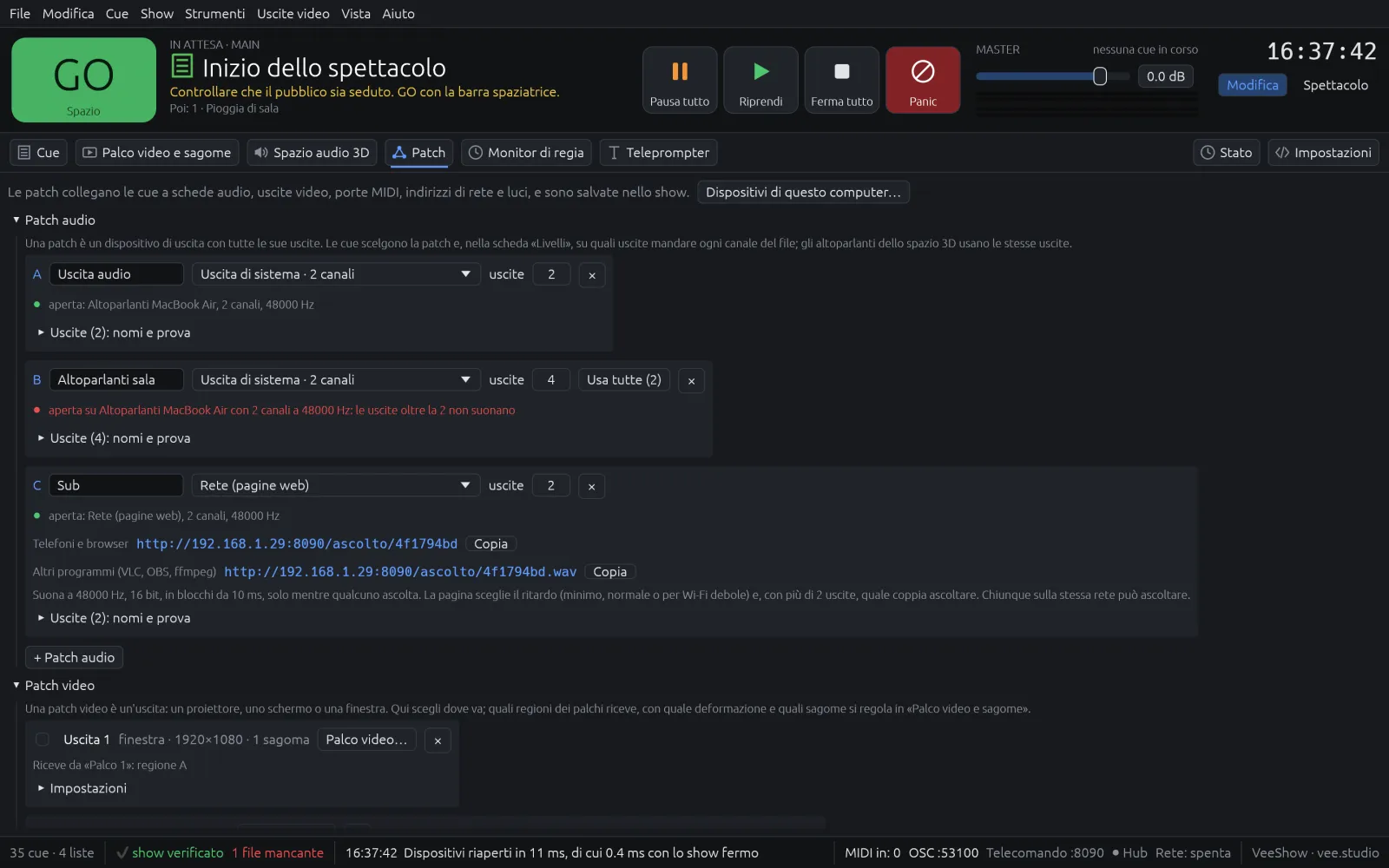Click Usa tutte (2) button
Viewport: 1389px width, 868px height.
tap(624, 380)
